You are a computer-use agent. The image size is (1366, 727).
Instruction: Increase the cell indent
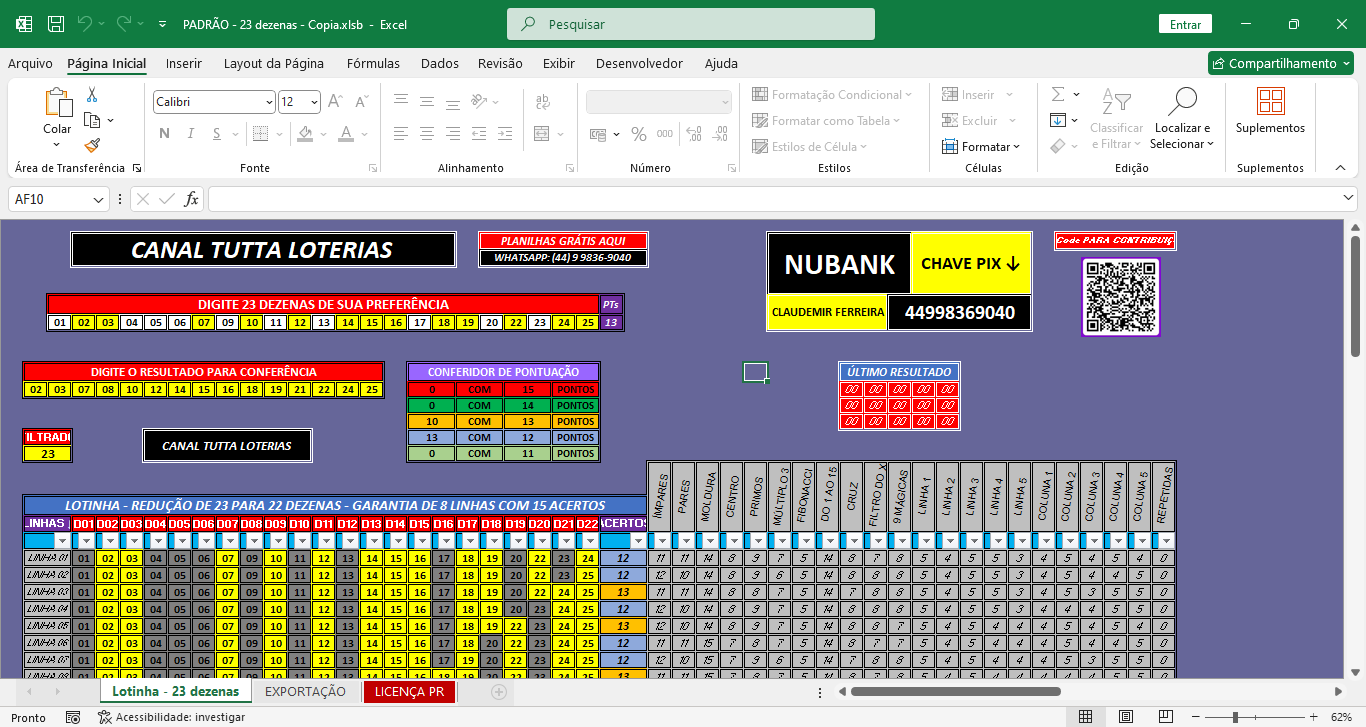click(506, 134)
